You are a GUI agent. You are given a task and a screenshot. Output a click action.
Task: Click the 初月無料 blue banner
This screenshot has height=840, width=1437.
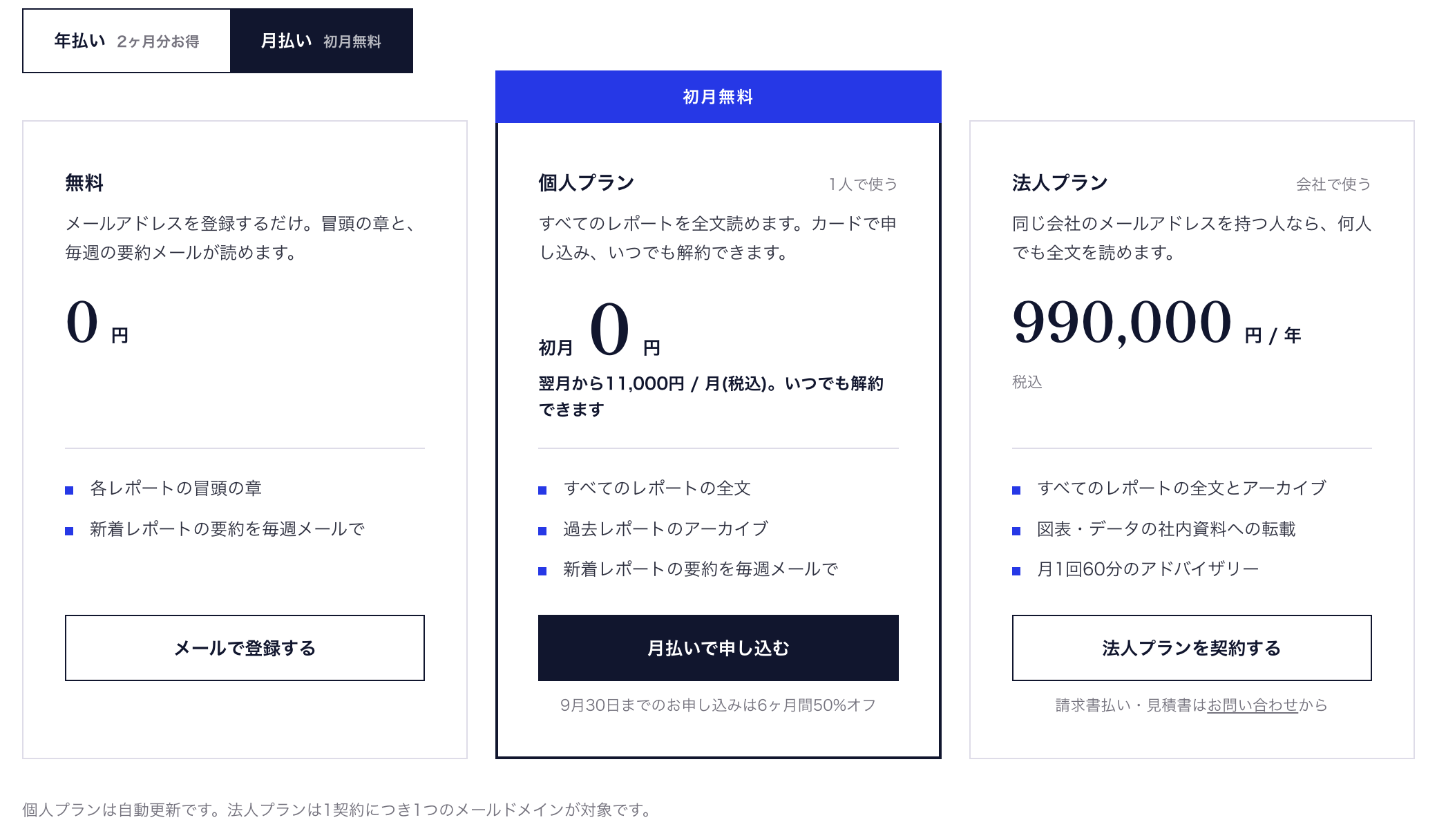(718, 97)
